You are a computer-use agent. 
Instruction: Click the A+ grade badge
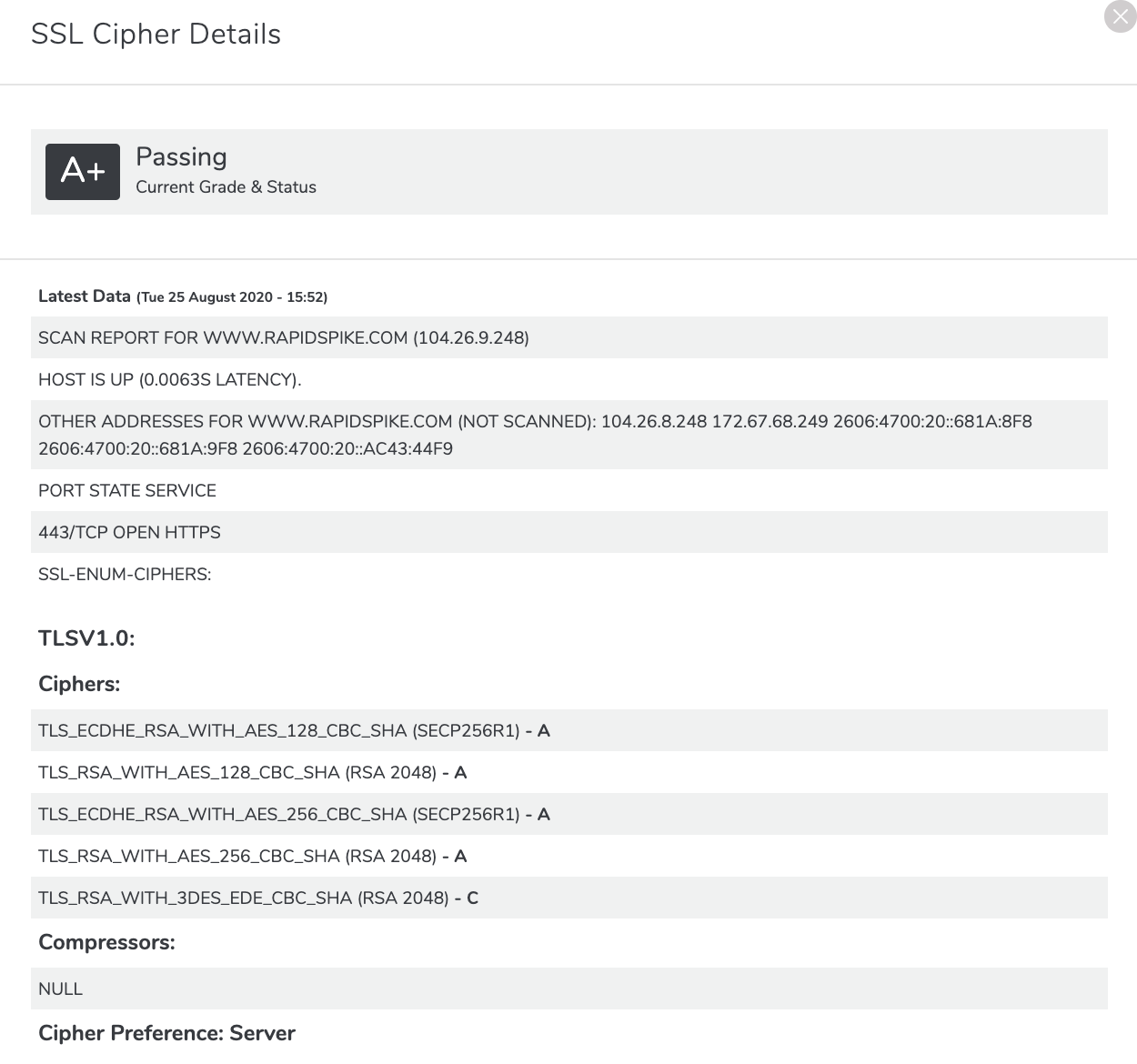point(83,171)
